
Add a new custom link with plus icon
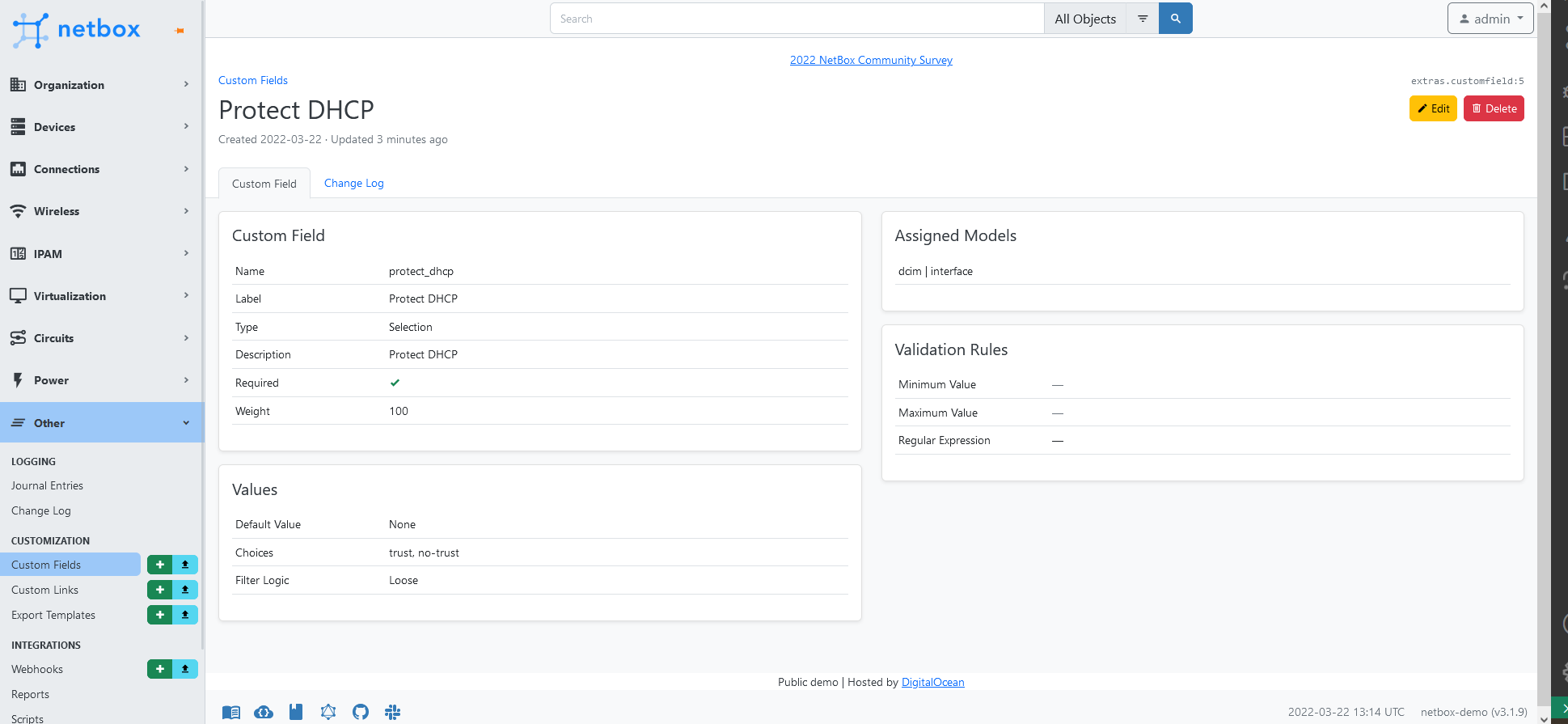(x=160, y=590)
